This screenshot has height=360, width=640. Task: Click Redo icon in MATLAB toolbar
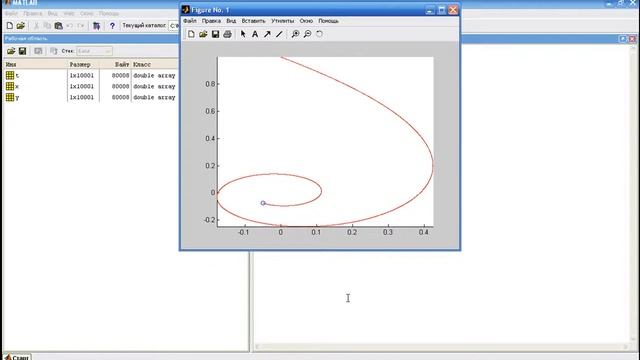[x=80, y=26]
